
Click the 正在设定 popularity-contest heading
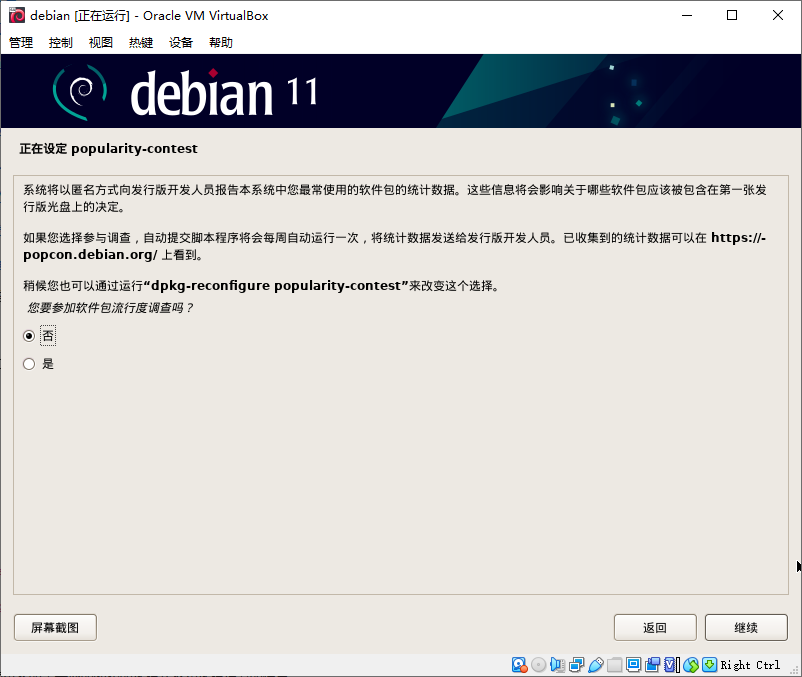click(x=108, y=149)
